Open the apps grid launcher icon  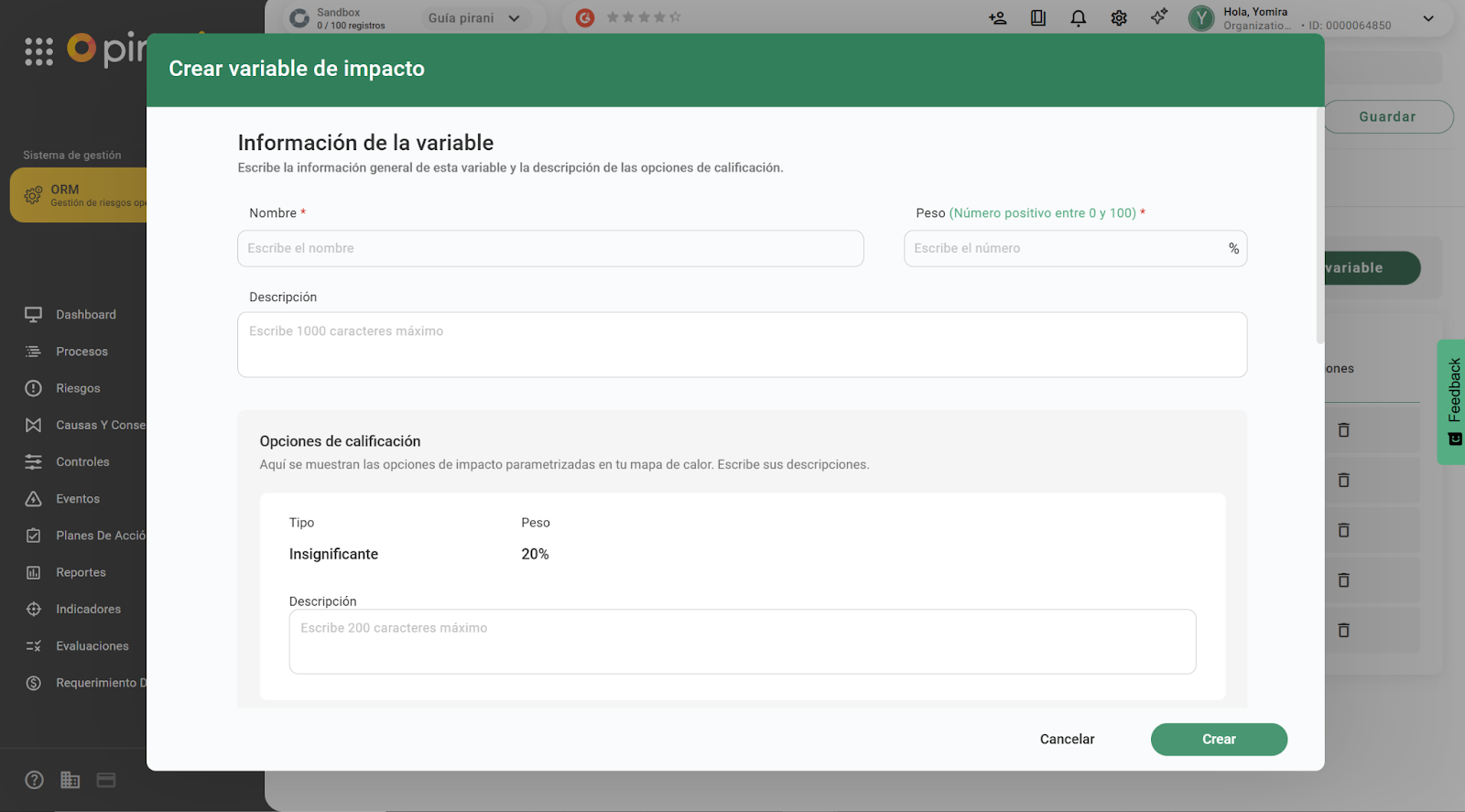coord(38,51)
